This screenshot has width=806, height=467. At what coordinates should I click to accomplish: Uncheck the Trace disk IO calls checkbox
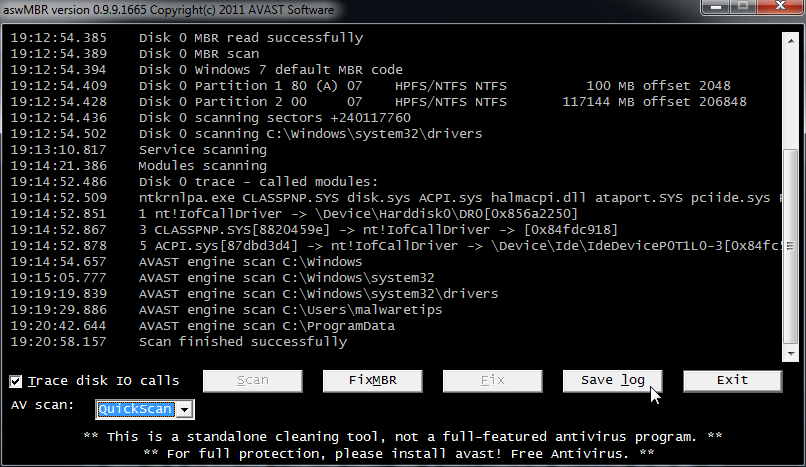[16, 381]
